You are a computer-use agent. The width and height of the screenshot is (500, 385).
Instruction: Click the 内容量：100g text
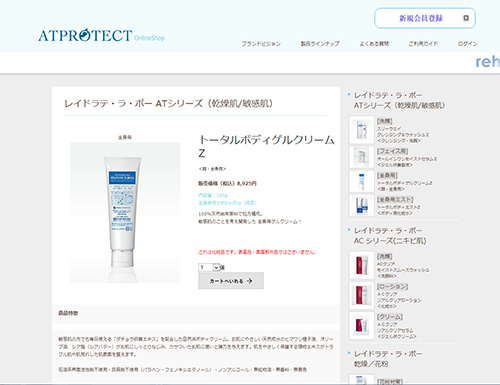pyautogui.click(x=213, y=195)
